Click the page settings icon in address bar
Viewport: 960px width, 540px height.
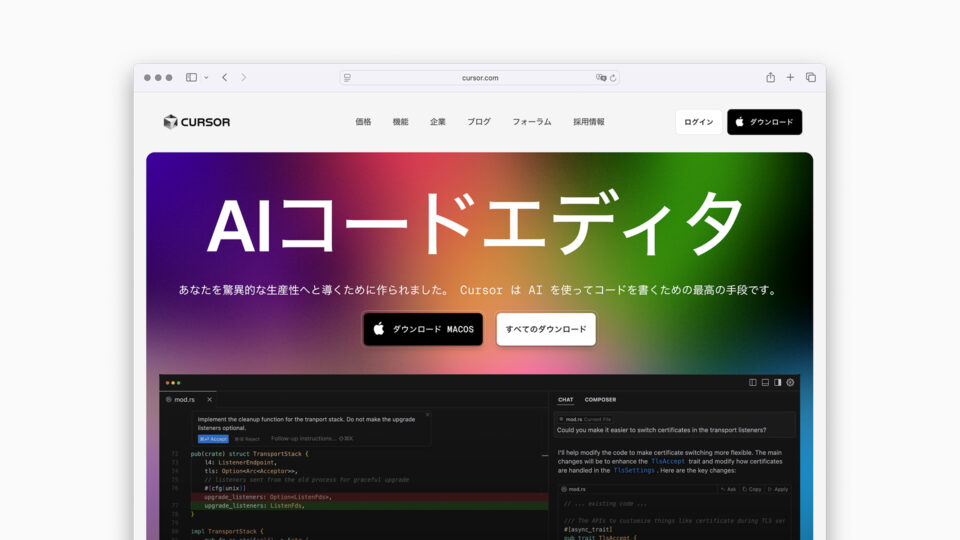[347, 78]
